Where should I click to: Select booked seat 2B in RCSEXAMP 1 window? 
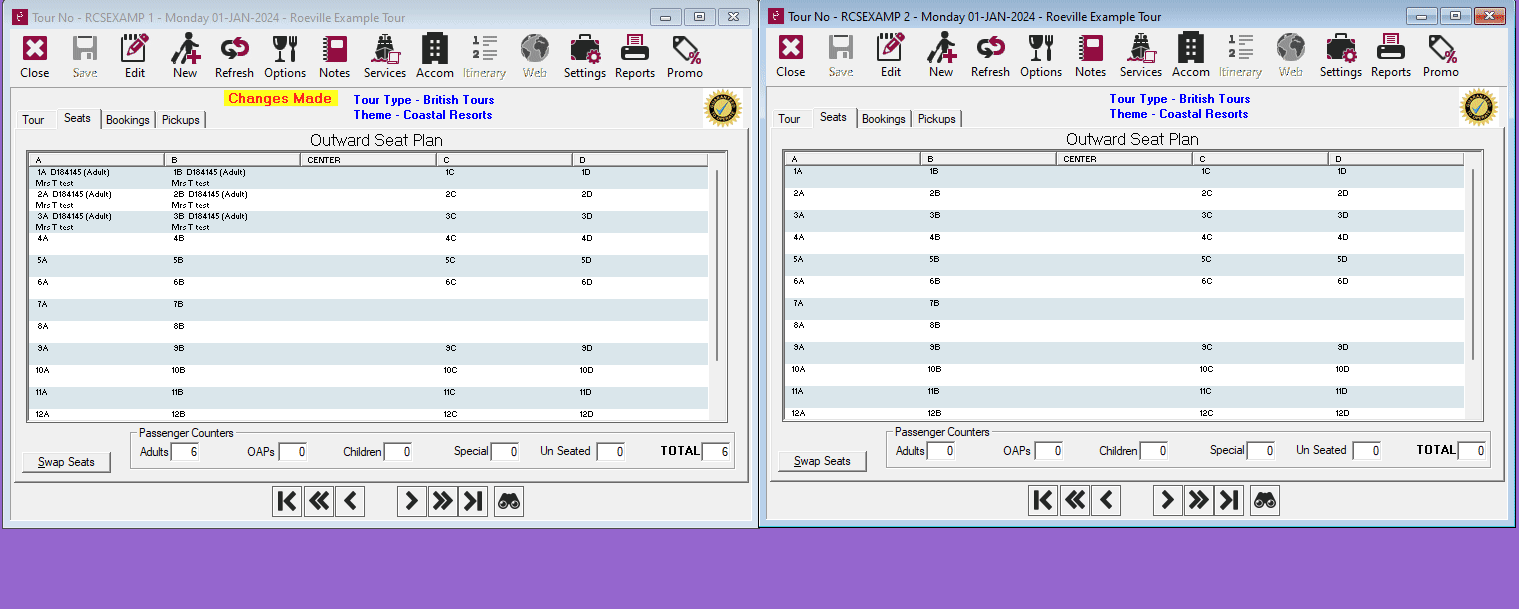(234, 200)
